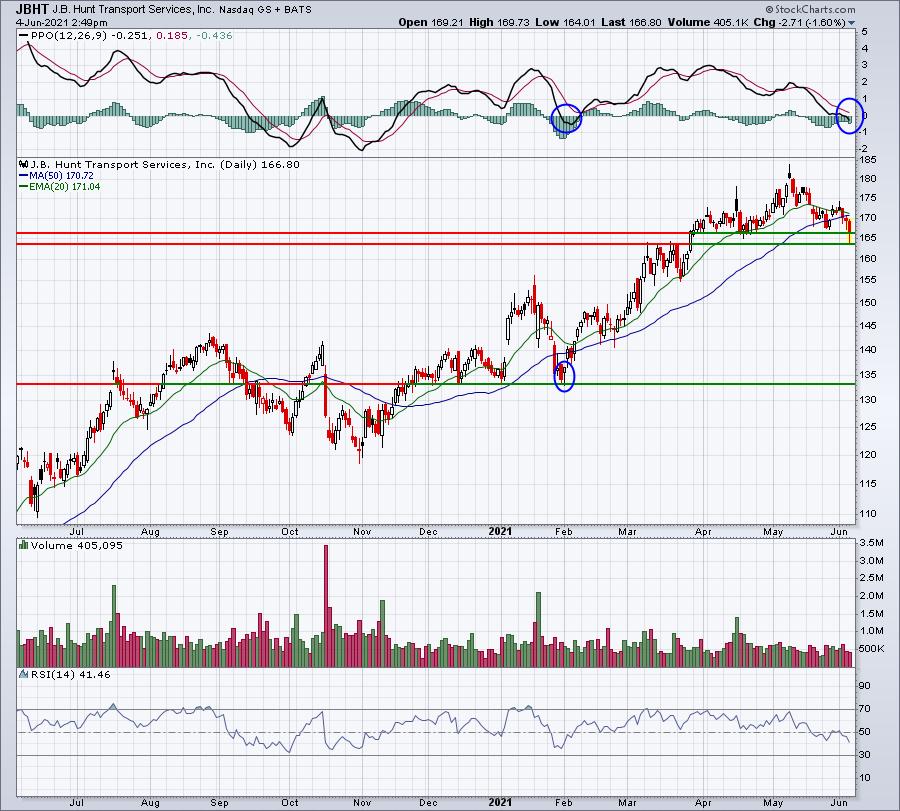Click the JBHT ticker symbol heading
Viewport: 900px width, 811px height.
click(x=32, y=9)
